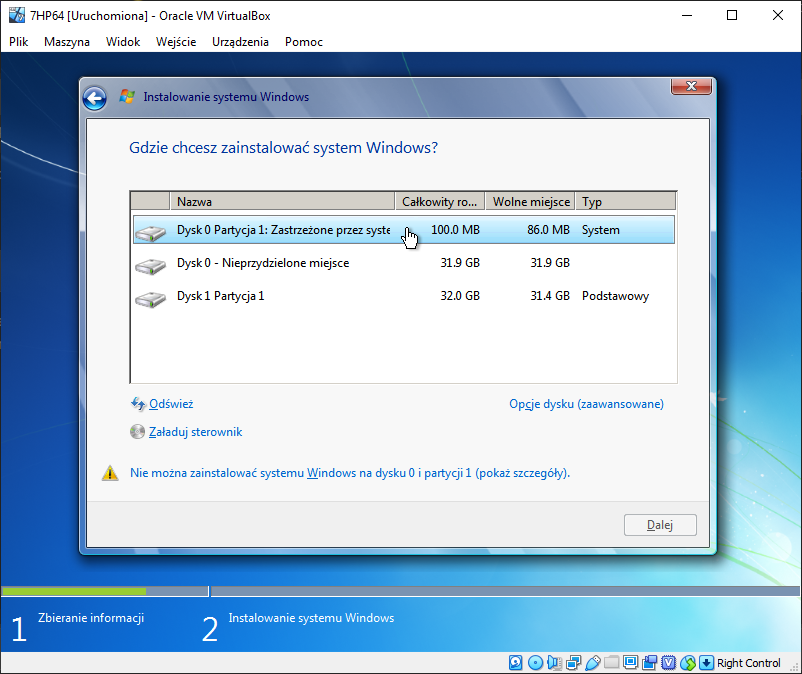
Task: Click the Instalowanie systemu Windows step 2 label
Action: [x=311, y=618]
